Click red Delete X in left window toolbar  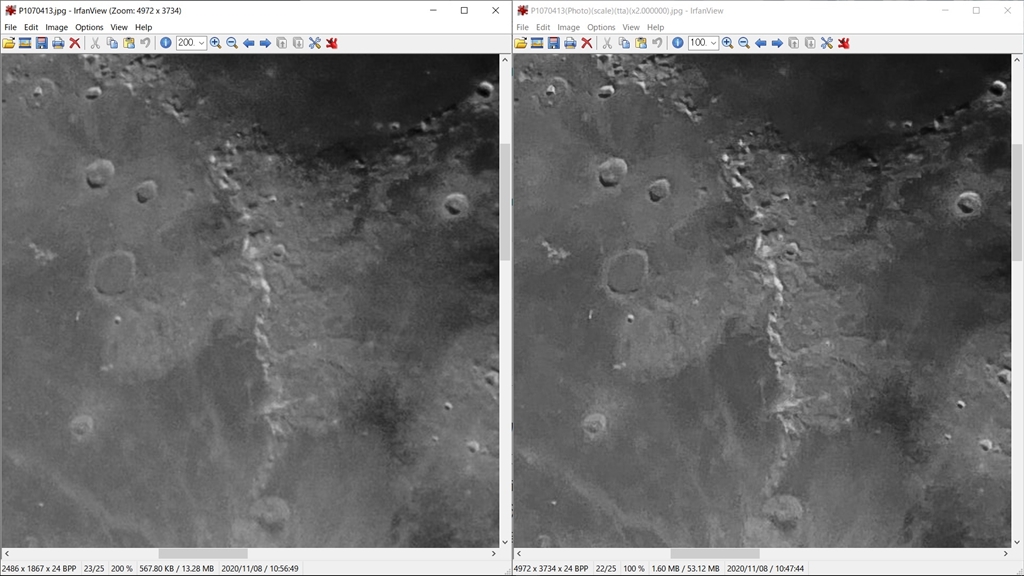[x=74, y=43]
